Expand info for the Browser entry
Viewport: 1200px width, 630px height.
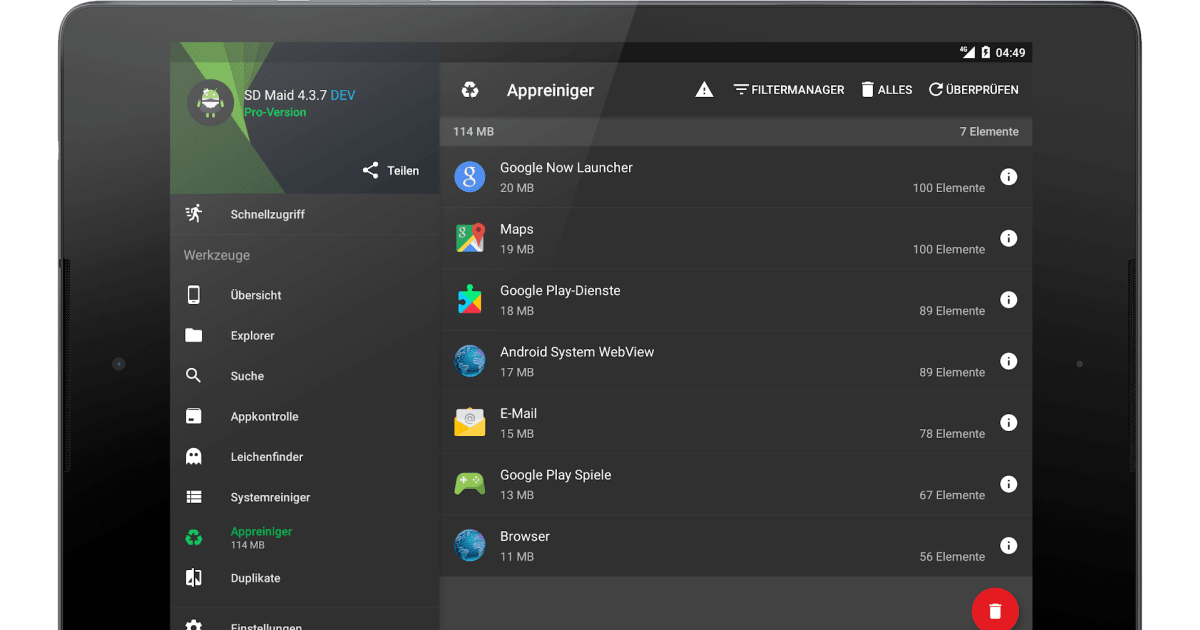pyautogui.click(x=1008, y=546)
